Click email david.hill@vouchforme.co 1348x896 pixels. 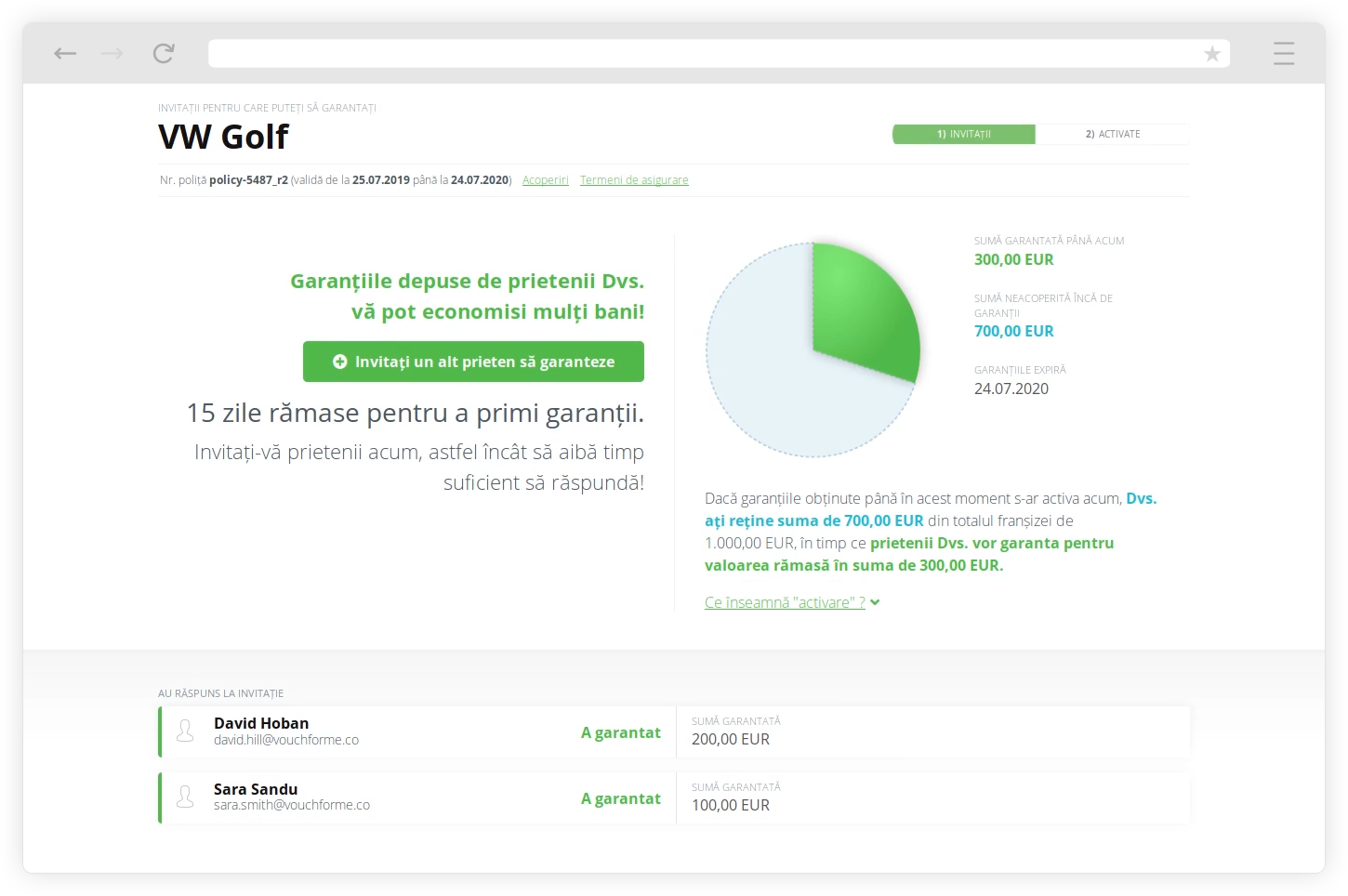[286, 740]
